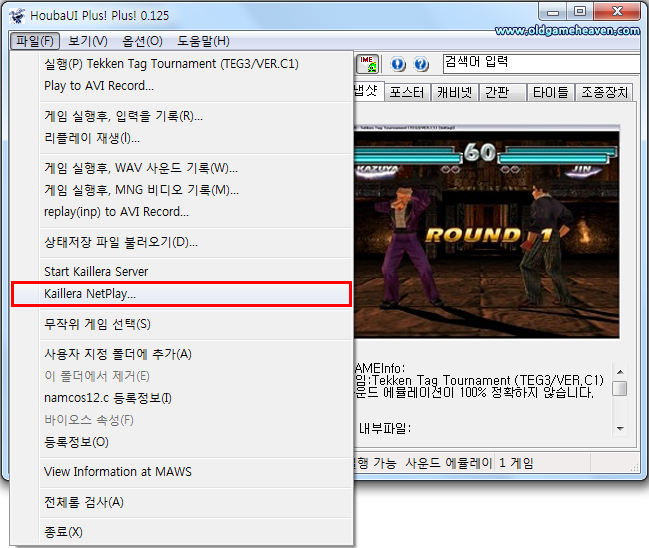Switch to the 조종장치 tab
649x548 pixels.
point(604,92)
